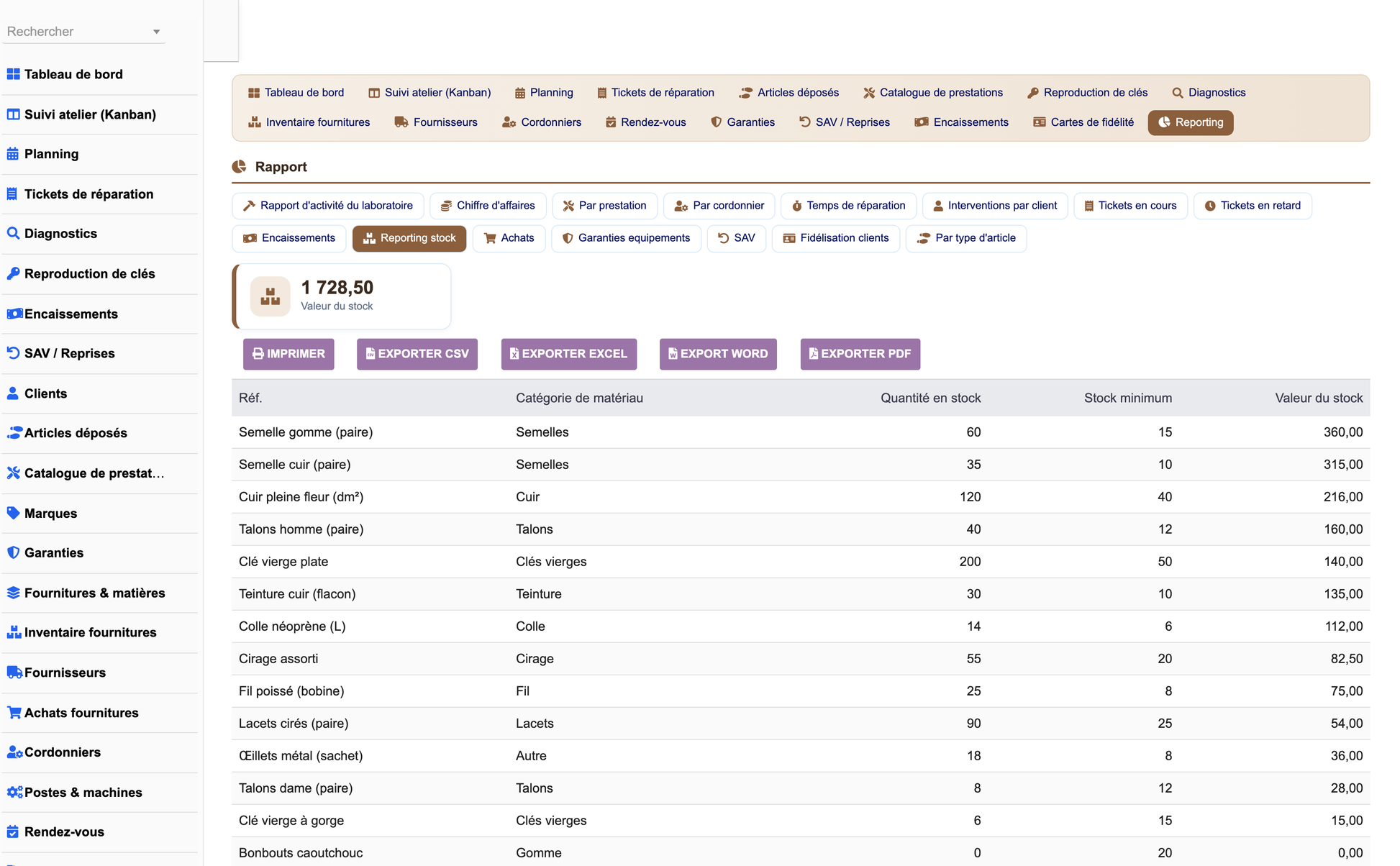
Task: Click the Catégorie de matériau column header
Action: click(579, 398)
